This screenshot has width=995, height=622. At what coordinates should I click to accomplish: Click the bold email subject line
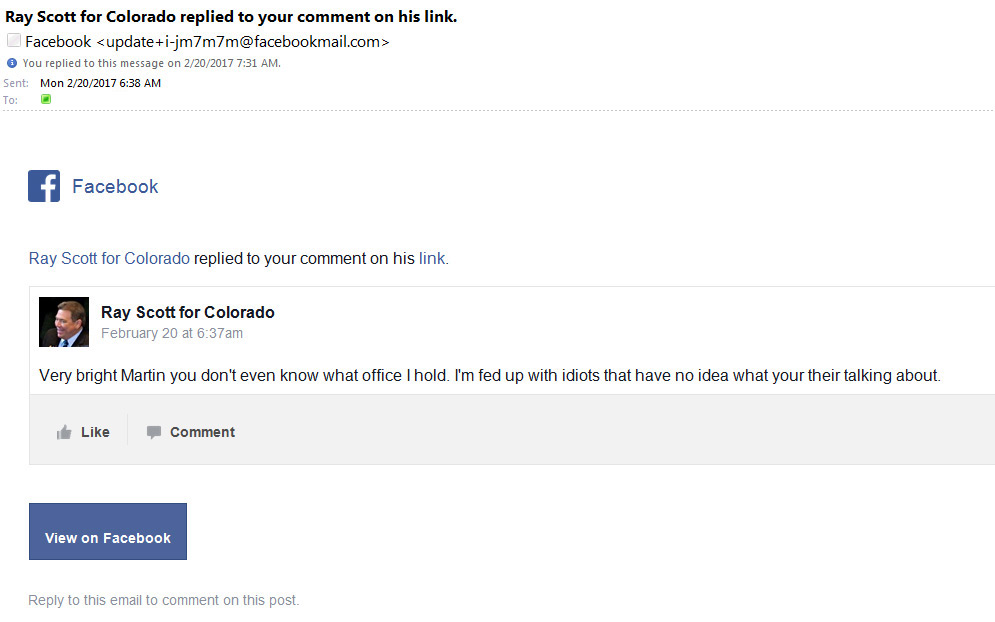coord(231,17)
